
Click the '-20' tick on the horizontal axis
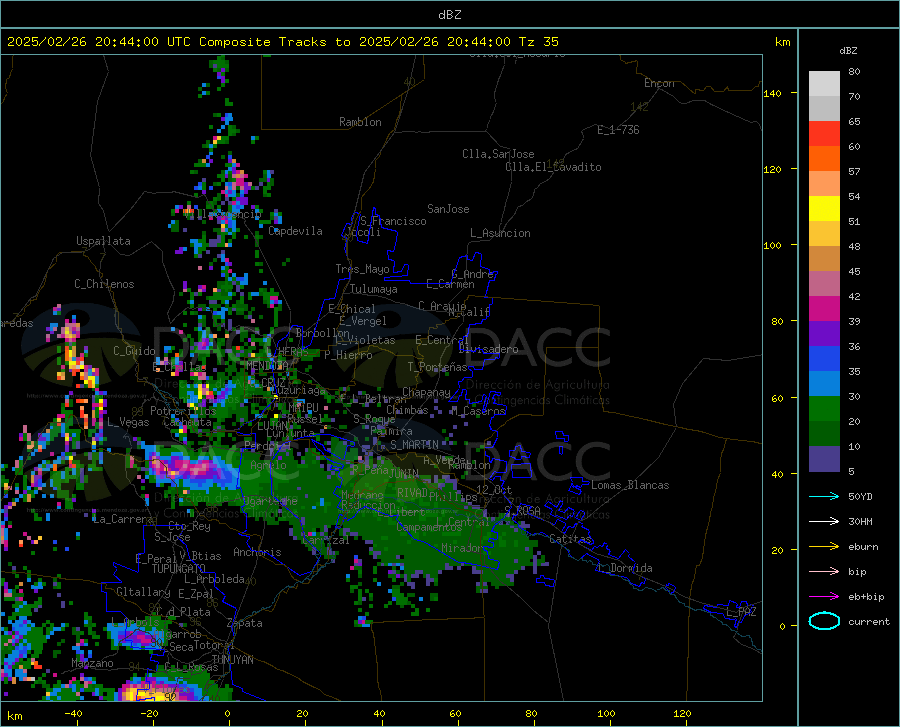[149, 713]
